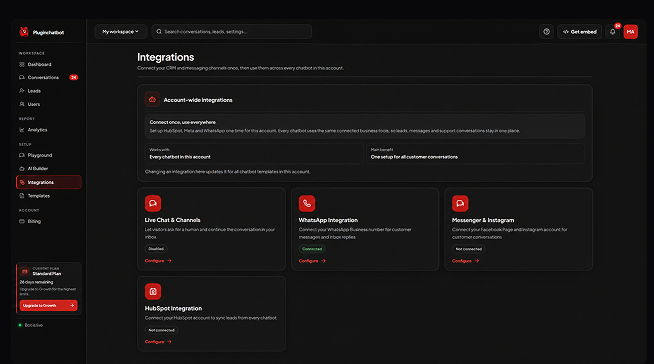The width and height of the screenshot is (654, 364).
Task: Open the Dashboard sidebar item
Action: [49, 64]
